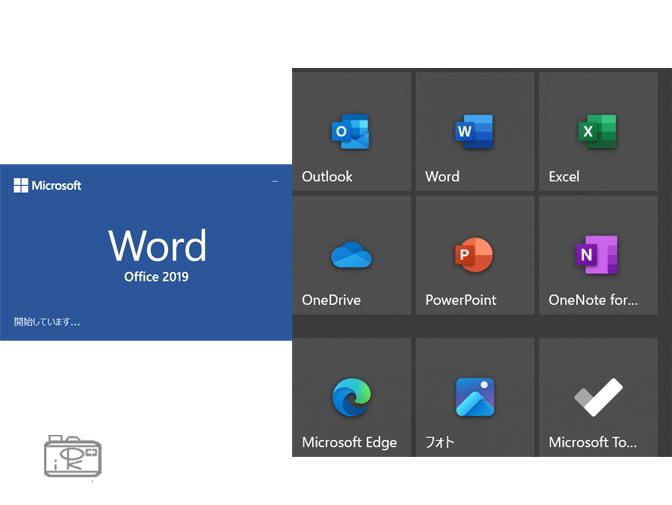Click the OneDrive cloud icon
The width and height of the screenshot is (672, 505).
click(x=351, y=256)
